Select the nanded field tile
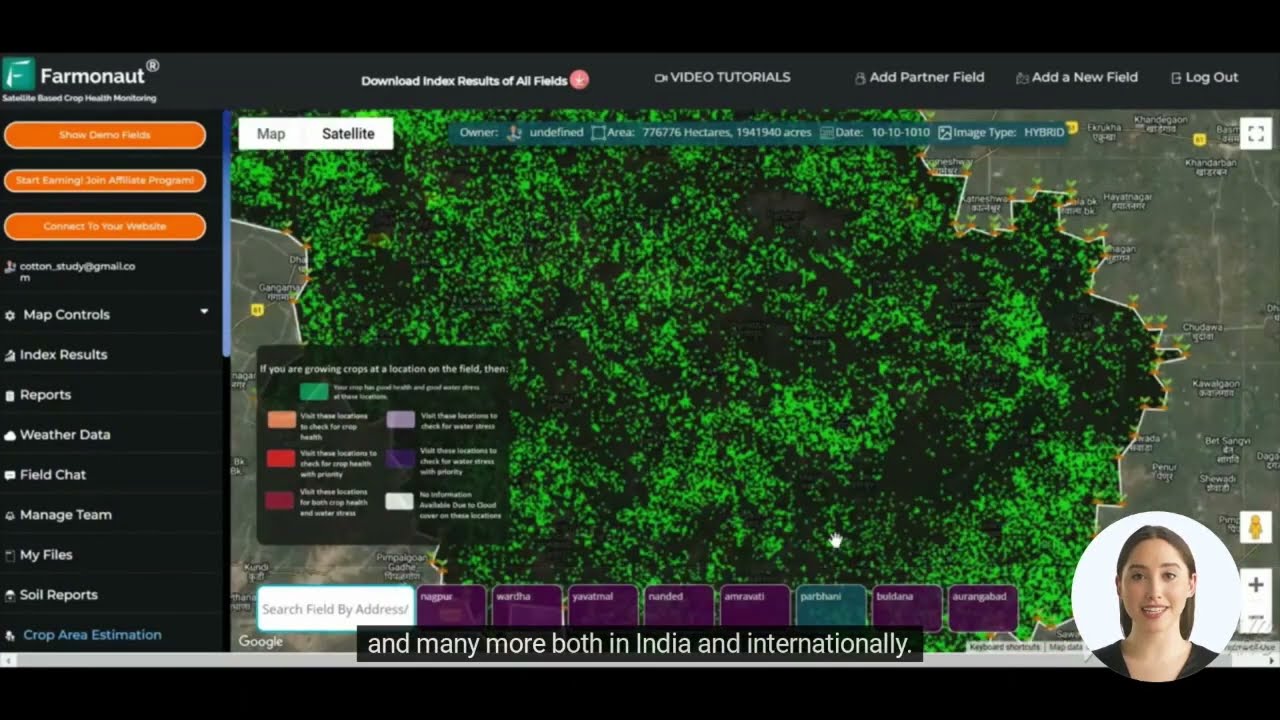The height and width of the screenshot is (720, 1280). coord(679,607)
